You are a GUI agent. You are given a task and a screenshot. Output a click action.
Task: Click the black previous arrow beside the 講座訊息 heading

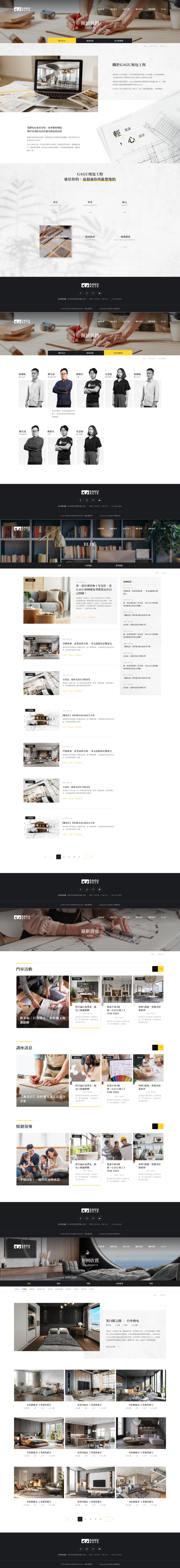pos(154,1047)
